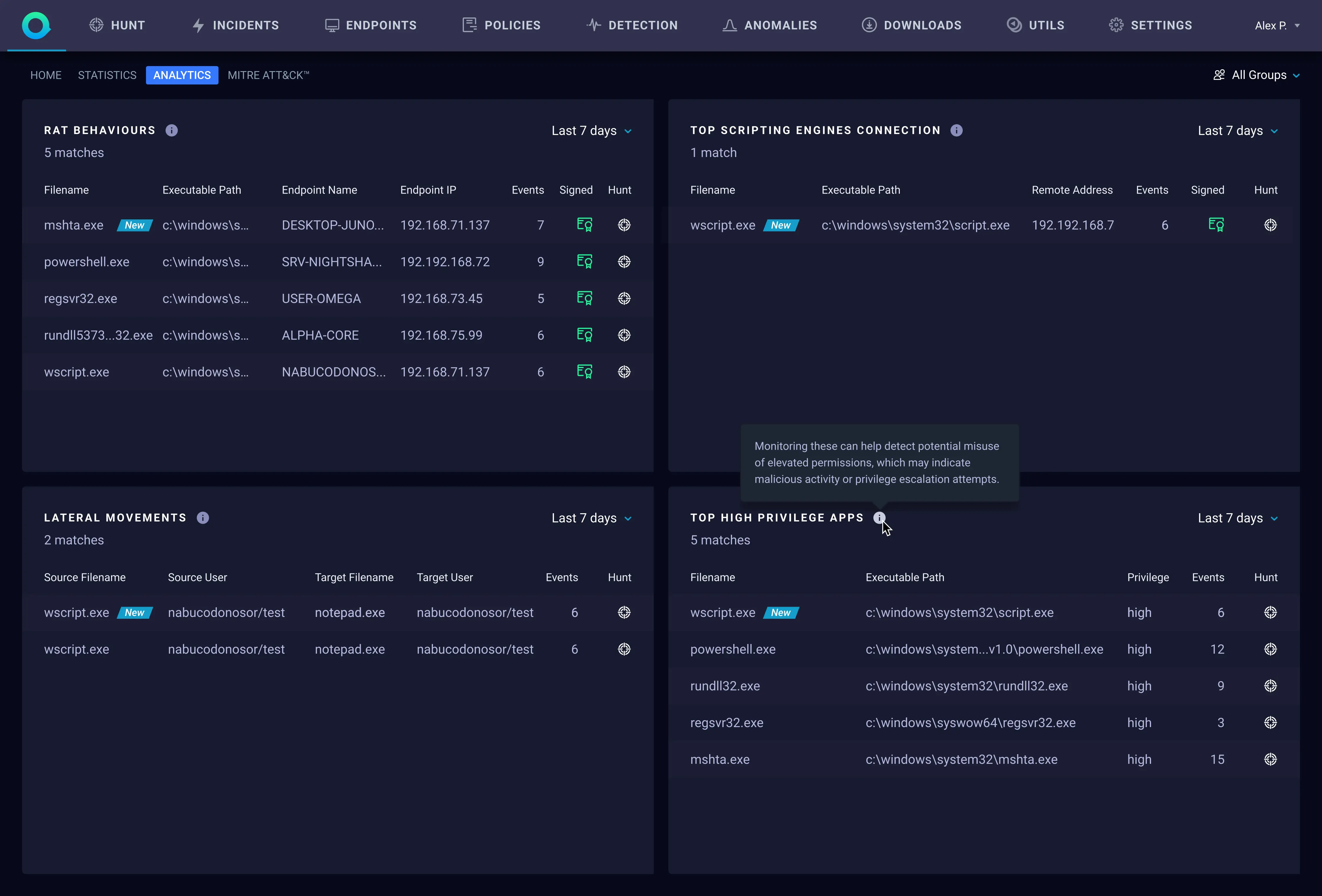Screen dimensions: 1322x896
Task: Switch to the Statistics tab
Action: click(x=107, y=75)
